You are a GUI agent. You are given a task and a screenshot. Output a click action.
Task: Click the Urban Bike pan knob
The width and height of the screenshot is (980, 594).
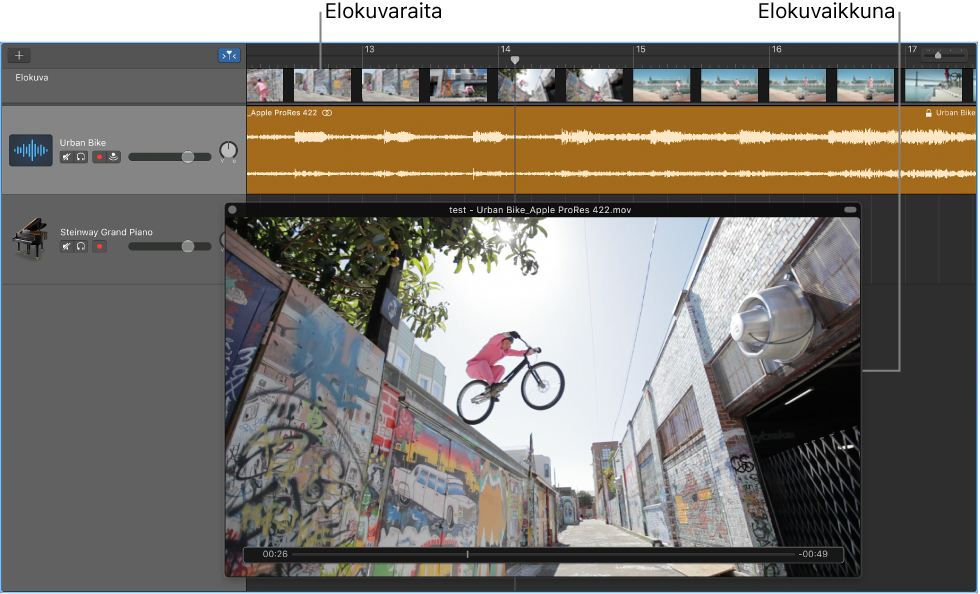[x=229, y=151]
